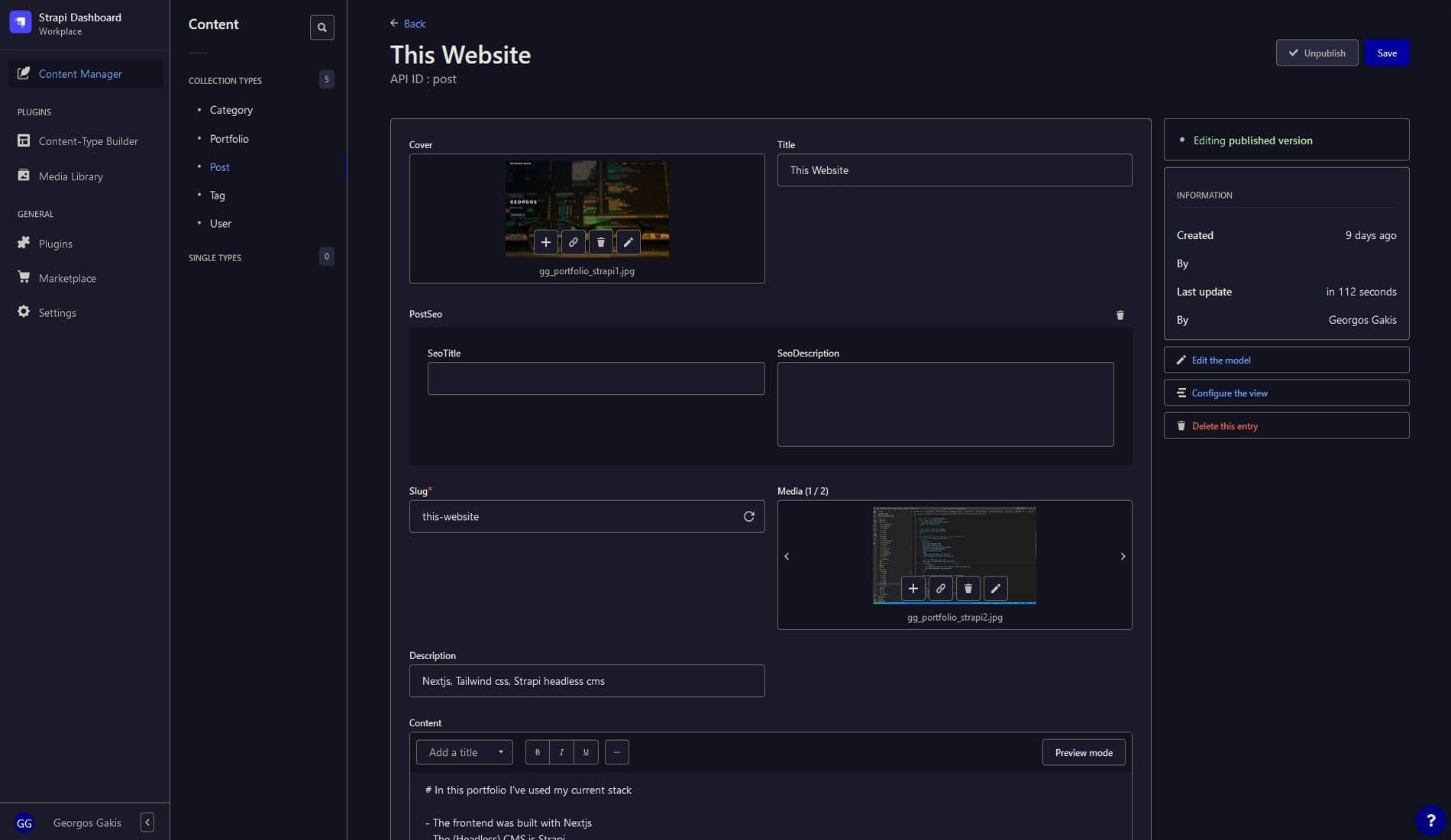Screen dimensions: 1451x840
Task: Go to Plugins page
Action: (86, 244)
